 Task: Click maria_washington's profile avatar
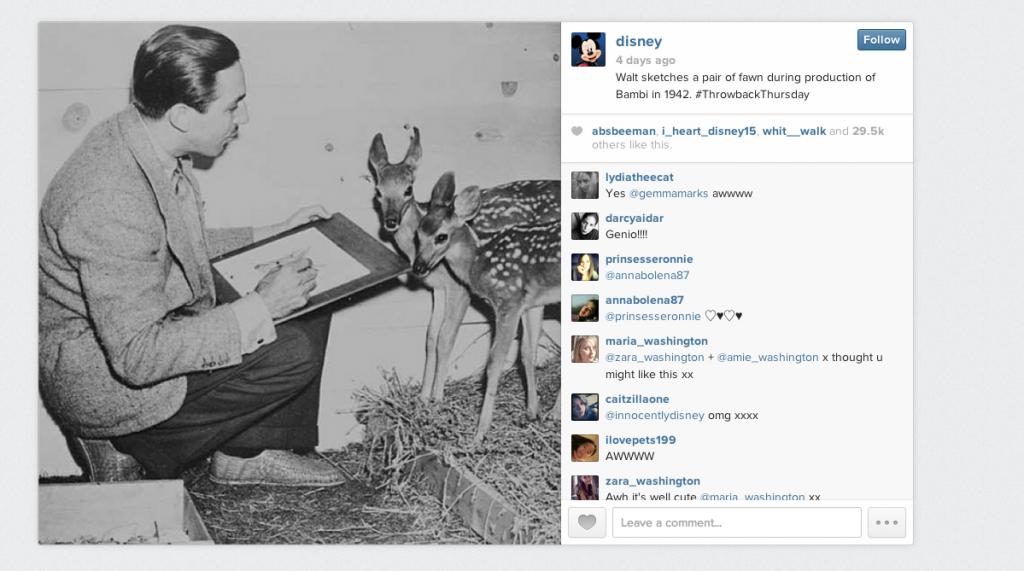pyautogui.click(x=584, y=350)
